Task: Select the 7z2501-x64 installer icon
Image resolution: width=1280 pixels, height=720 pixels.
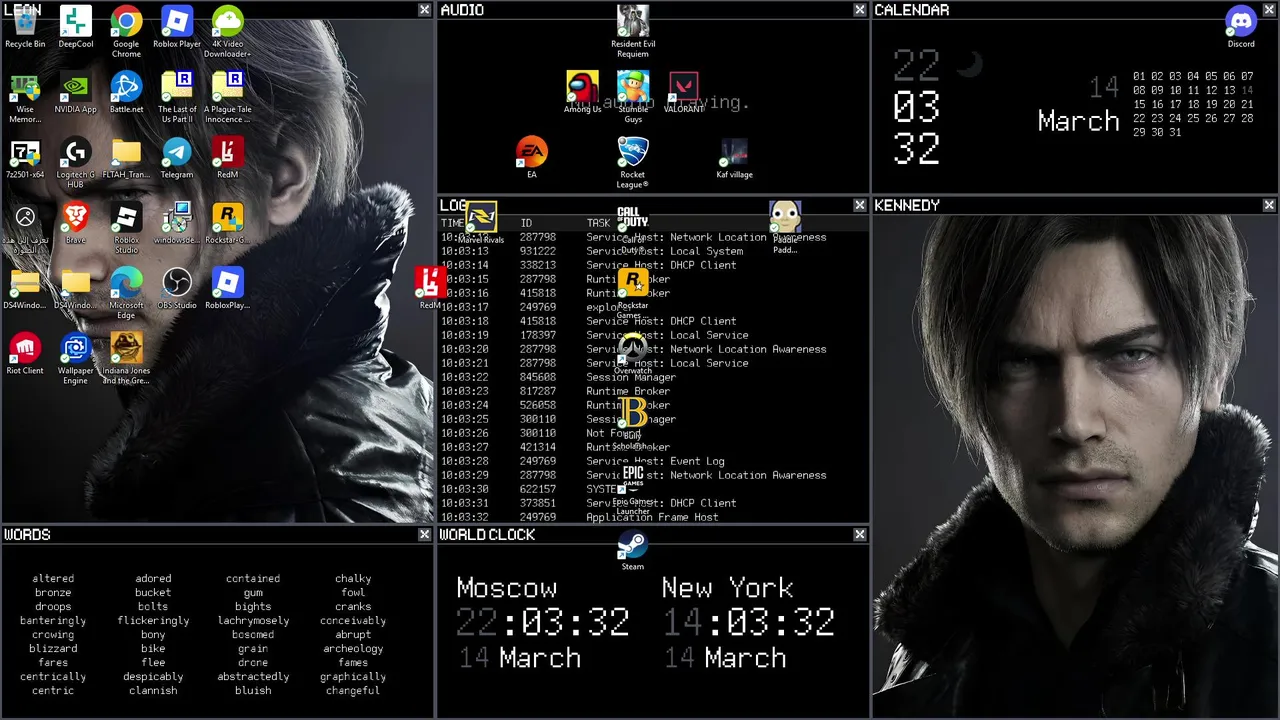Action: (x=25, y=158)
